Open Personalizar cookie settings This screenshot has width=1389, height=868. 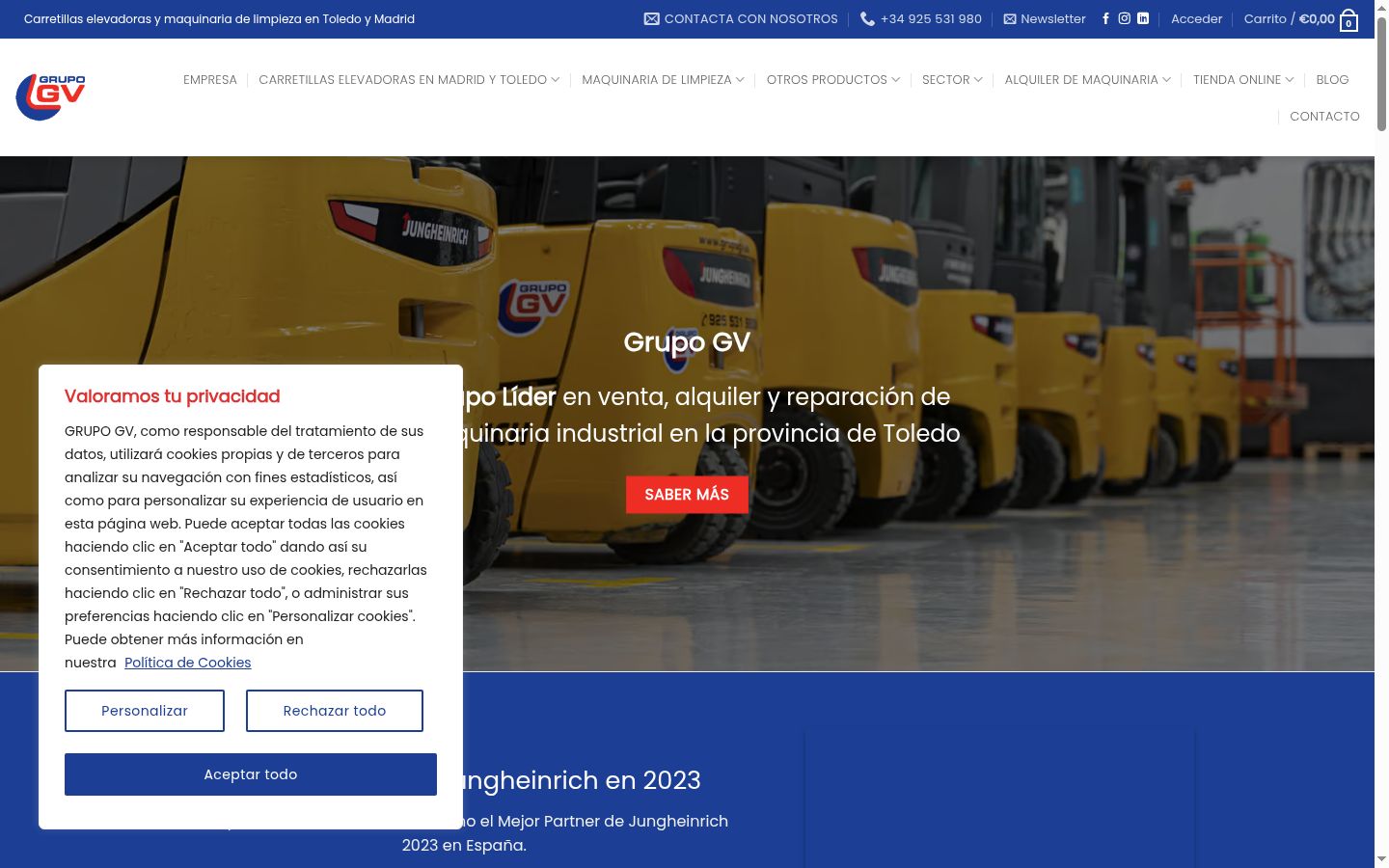(145, 711)
